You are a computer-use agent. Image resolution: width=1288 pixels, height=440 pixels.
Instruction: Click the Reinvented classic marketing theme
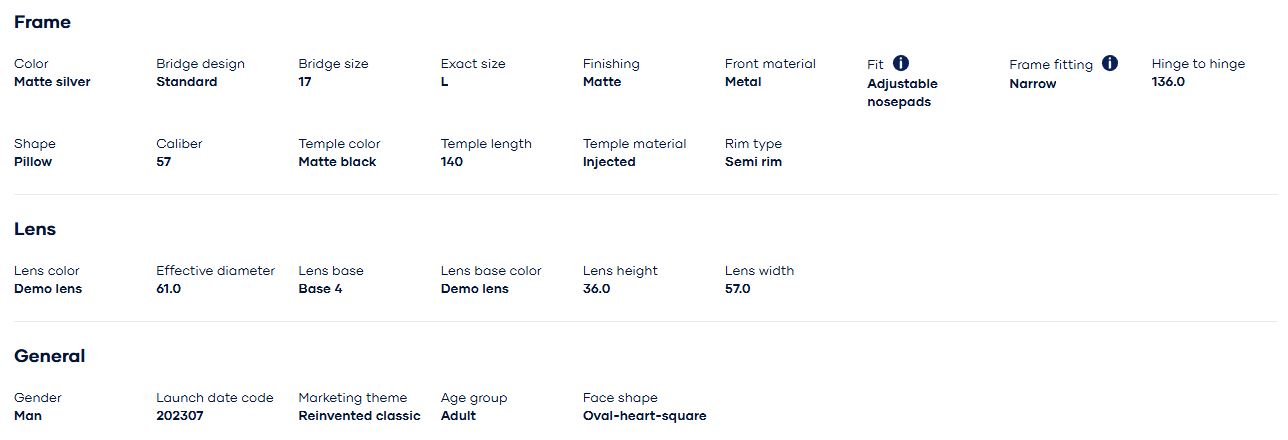click(x=359, y=416)
